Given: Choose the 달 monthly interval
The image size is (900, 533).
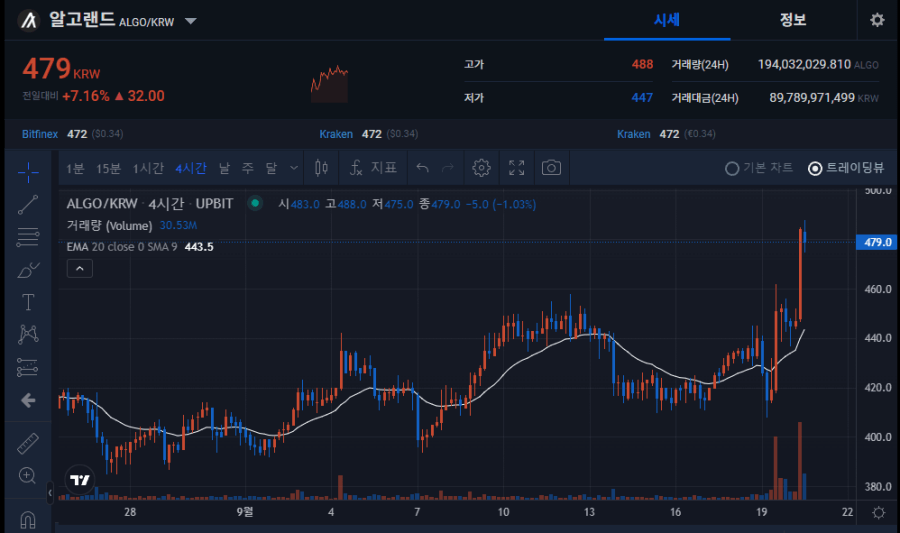Looking at the screenshot, I should (x=271, y=169).
